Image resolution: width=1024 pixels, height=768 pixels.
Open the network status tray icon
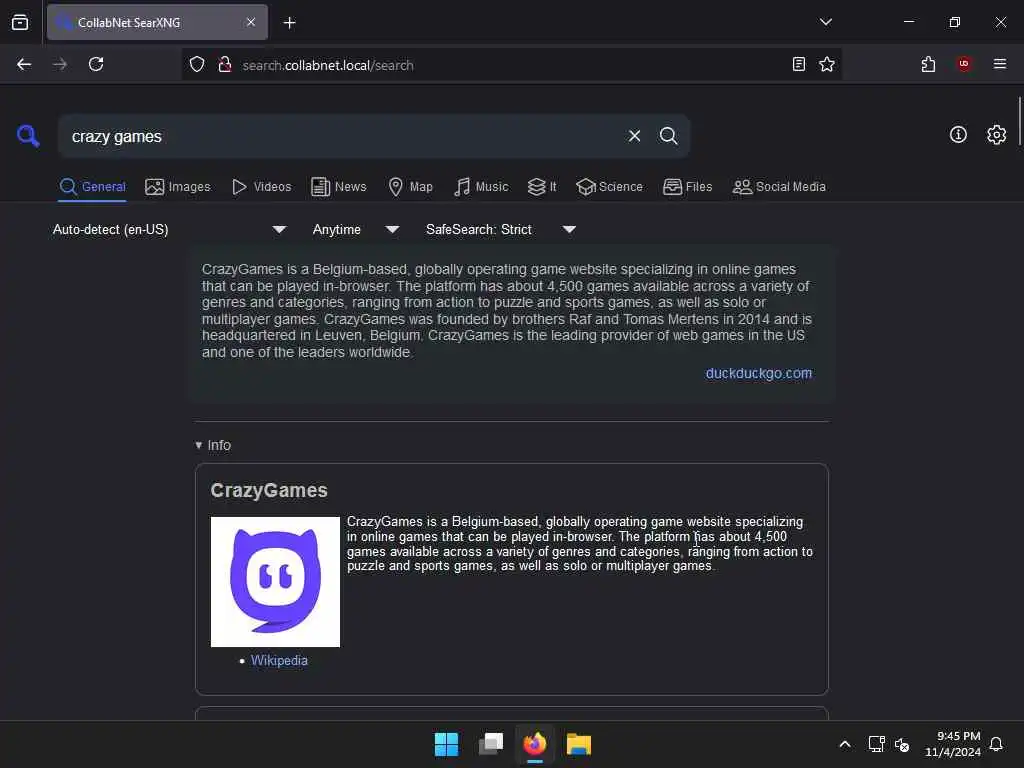coord(876,744)
